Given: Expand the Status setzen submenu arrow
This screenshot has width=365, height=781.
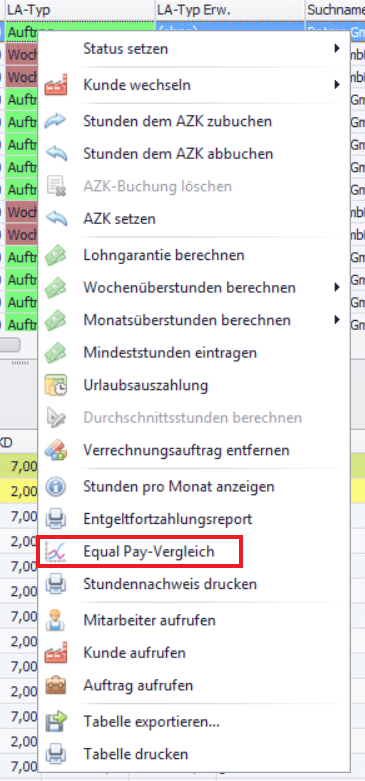Looking at the screenshot, I should coord(337,48).
